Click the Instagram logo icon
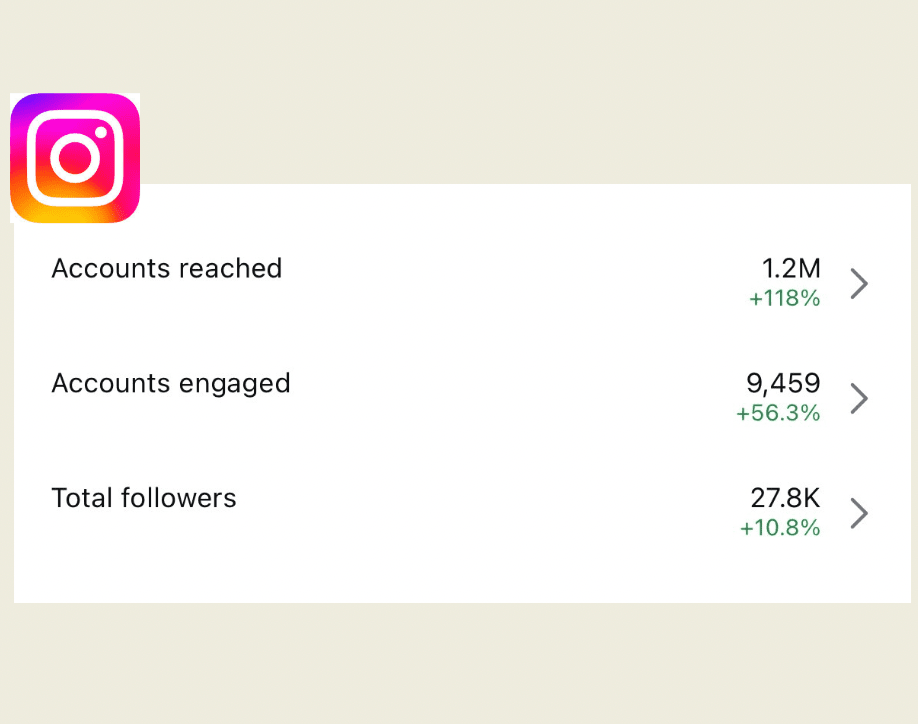The width and height of the screenshot is (918, 724). point(75,158)
